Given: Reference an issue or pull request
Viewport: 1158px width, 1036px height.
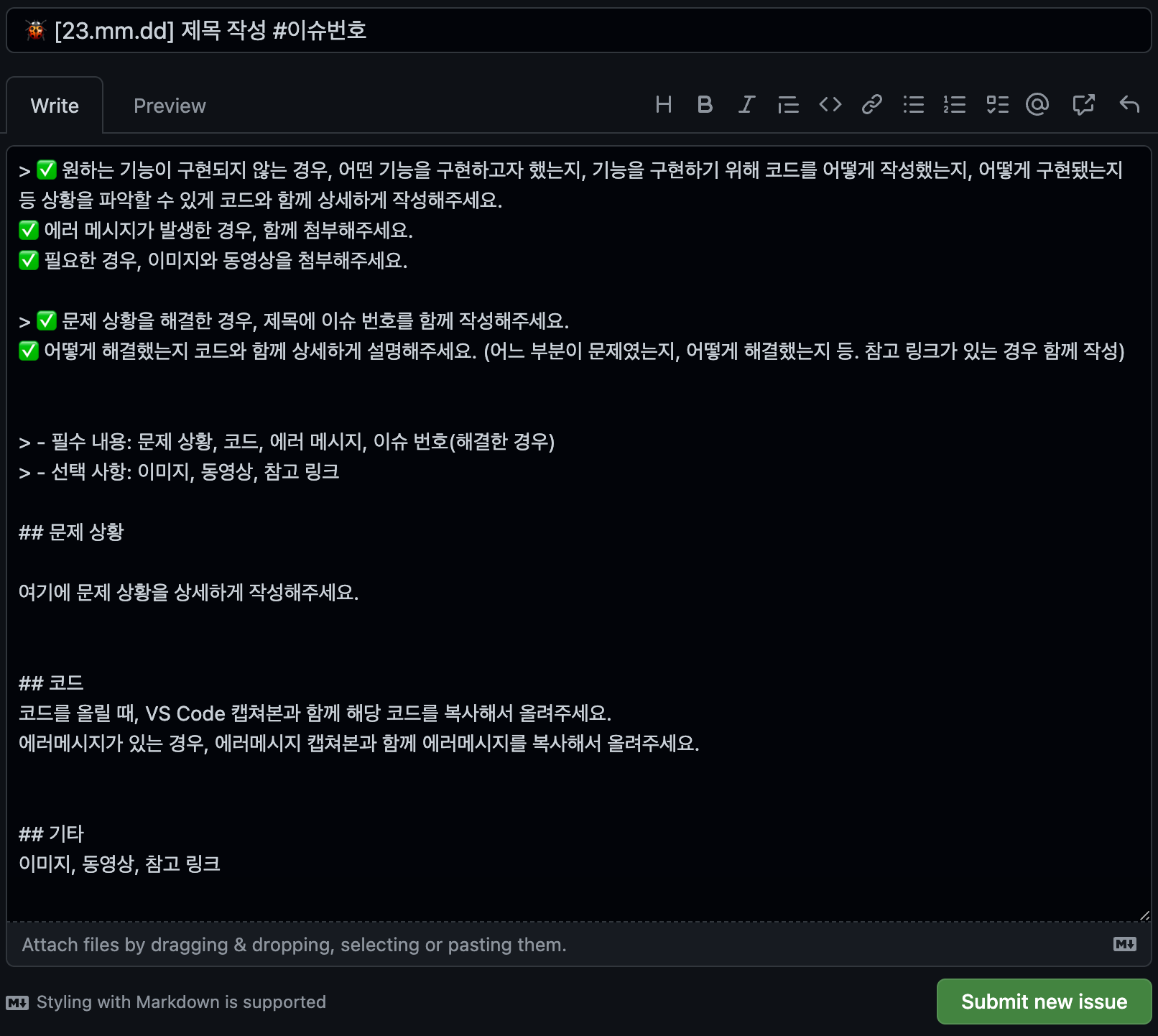Looking at the screenshot, I should point(1083,105).
